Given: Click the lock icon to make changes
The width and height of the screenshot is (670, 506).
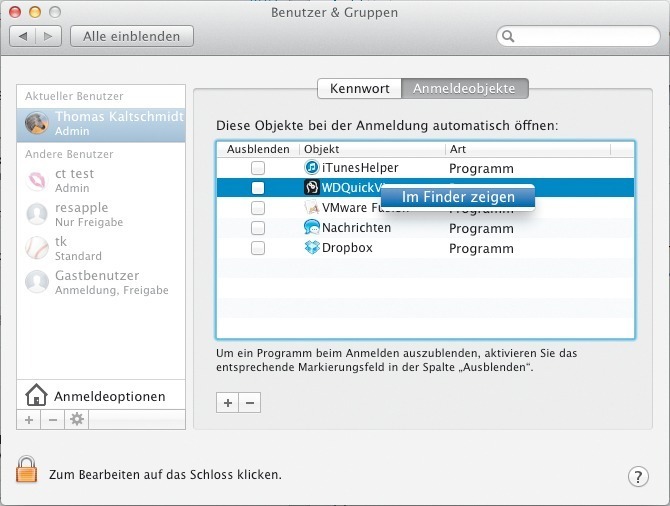Looking at the screenshot, I should tap(26, 469).
